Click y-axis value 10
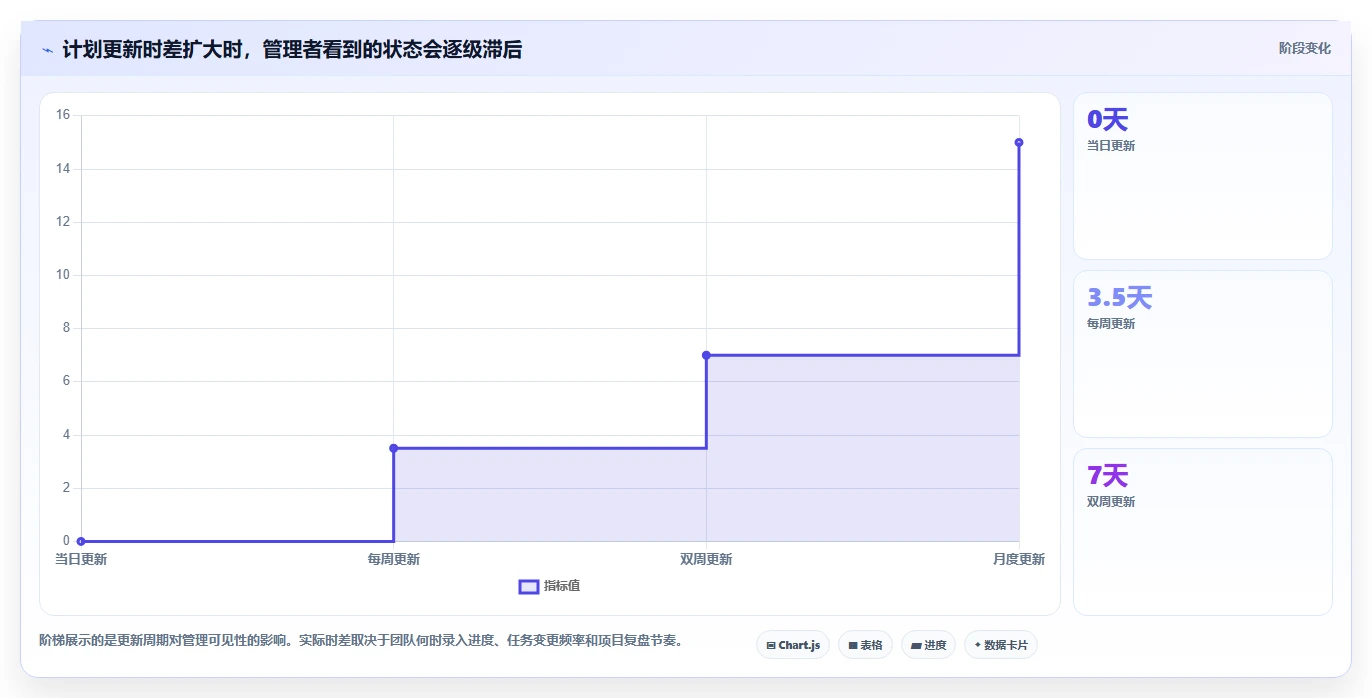 (x=63, y=275)
